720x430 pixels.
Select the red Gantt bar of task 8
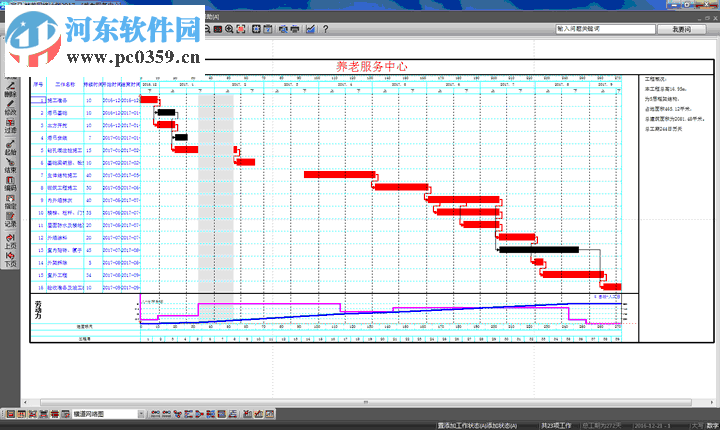click(401, 187)
